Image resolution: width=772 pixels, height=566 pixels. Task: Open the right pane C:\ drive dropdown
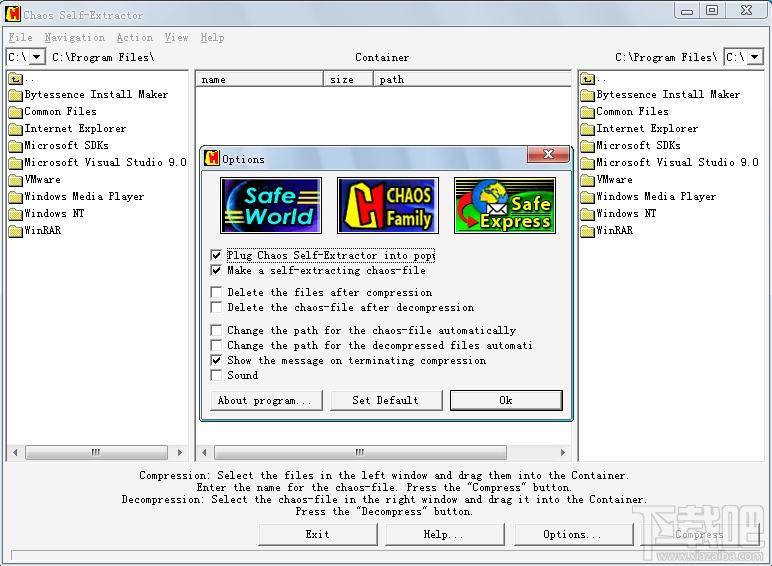click(x=755, y=57)
